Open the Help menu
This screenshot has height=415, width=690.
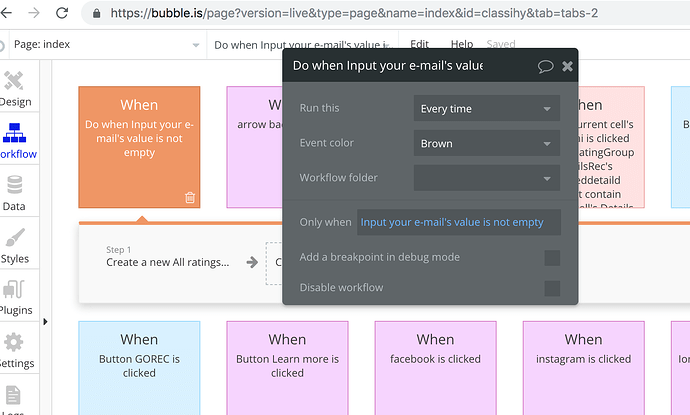click(x=462, y=44)
